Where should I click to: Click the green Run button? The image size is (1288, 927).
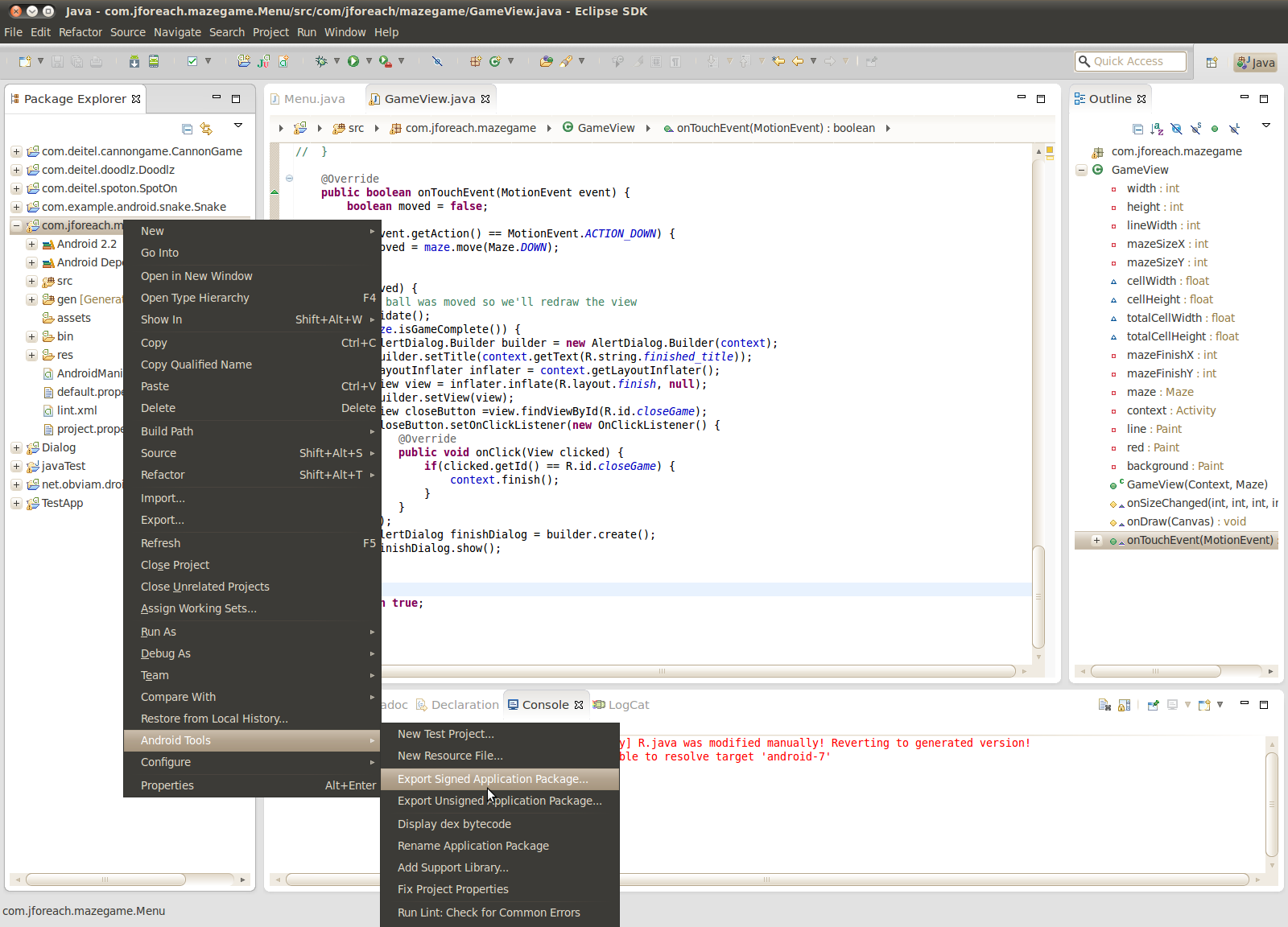click(353, 61)
